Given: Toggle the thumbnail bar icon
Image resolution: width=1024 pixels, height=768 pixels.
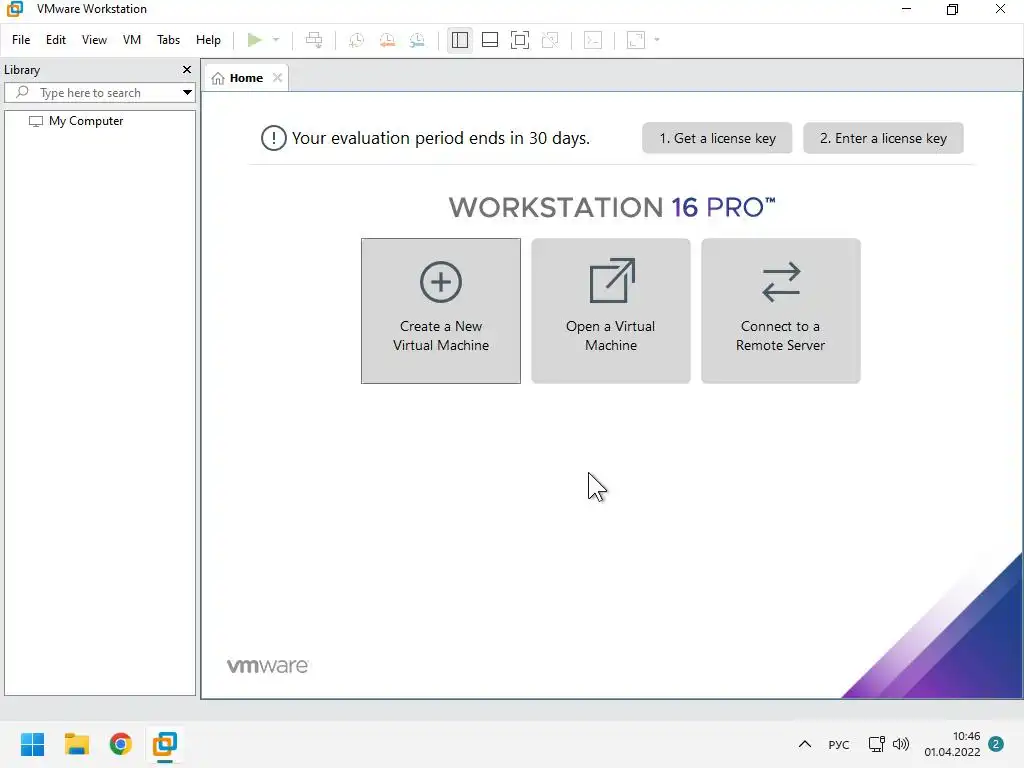Looking at the screenshot, I should point(490,40).
